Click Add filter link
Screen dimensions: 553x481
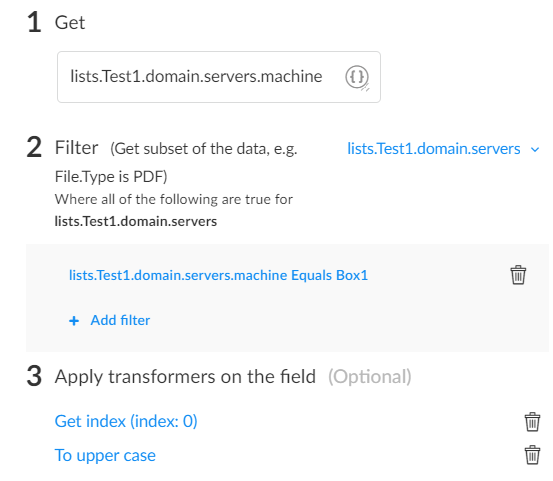coord(120,320)
